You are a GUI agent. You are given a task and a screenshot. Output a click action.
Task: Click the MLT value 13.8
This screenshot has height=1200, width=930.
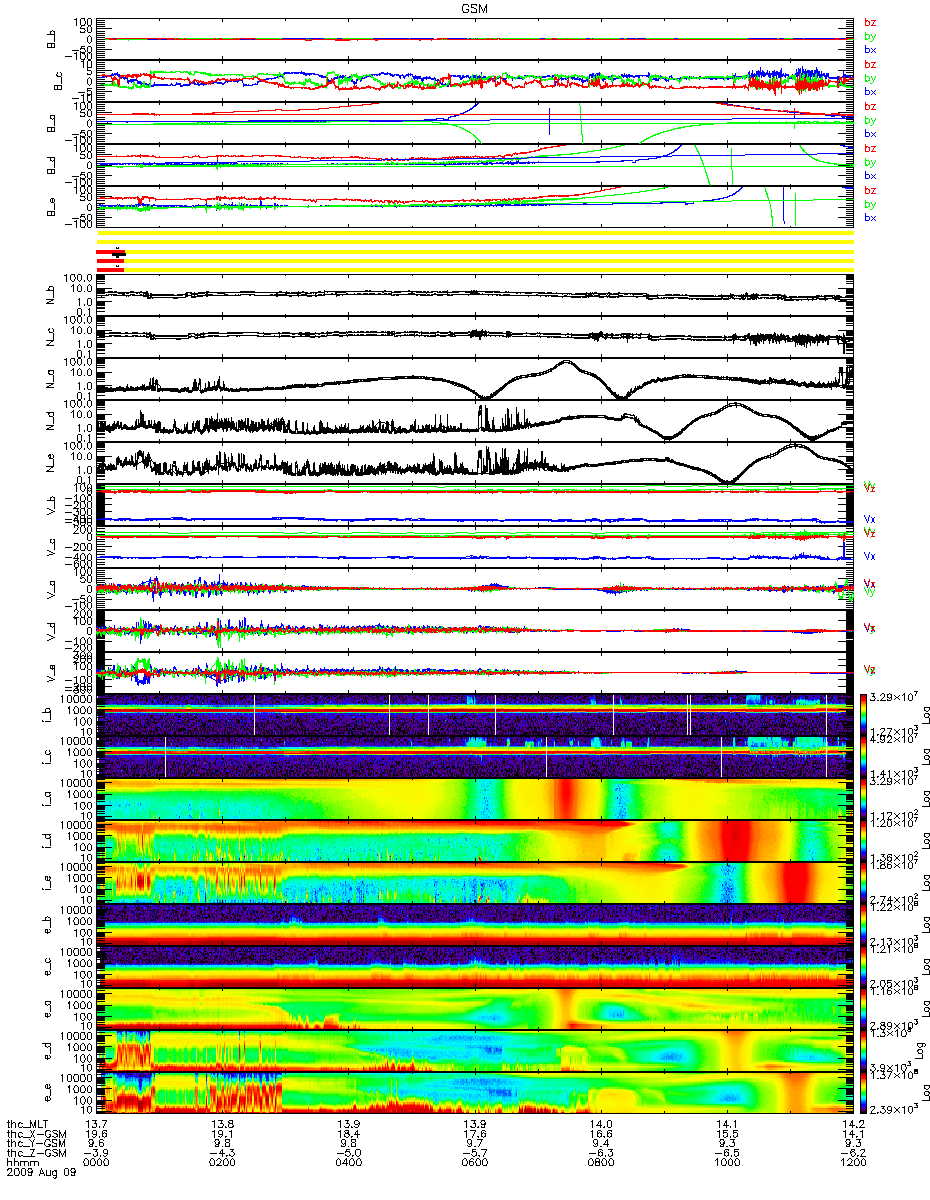click(223, 1124)
